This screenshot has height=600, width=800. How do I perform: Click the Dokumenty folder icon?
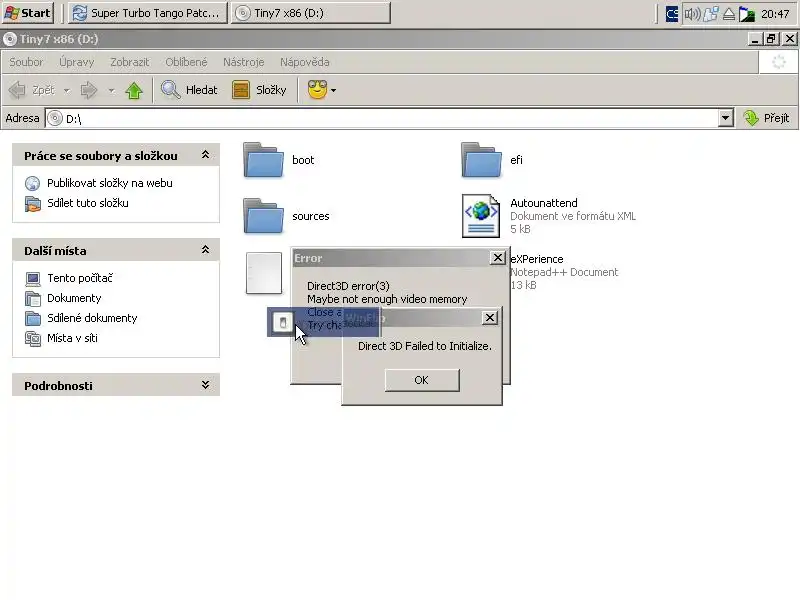click(x=33, y=298)
